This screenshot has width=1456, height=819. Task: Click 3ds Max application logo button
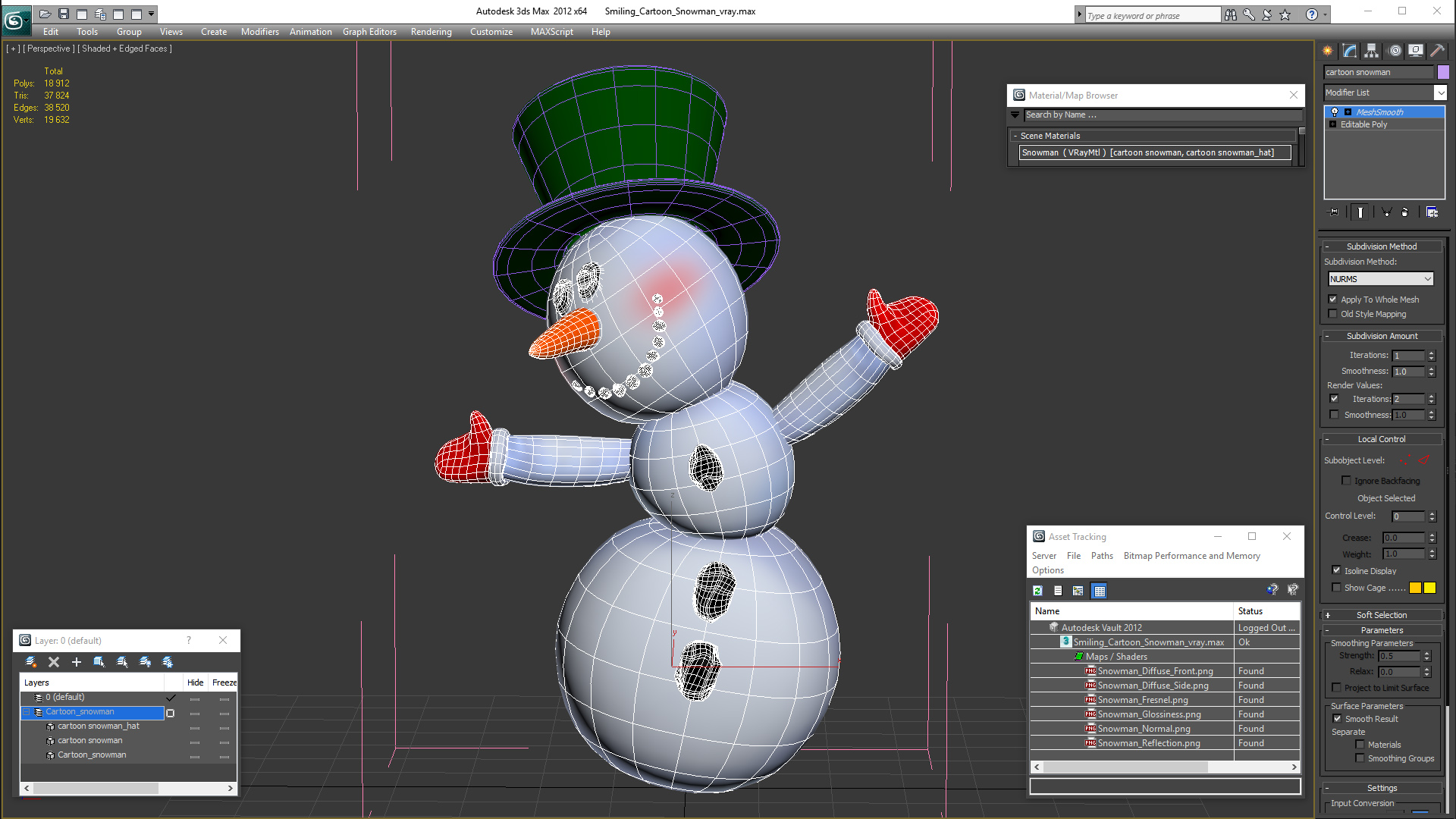point(15,19)
